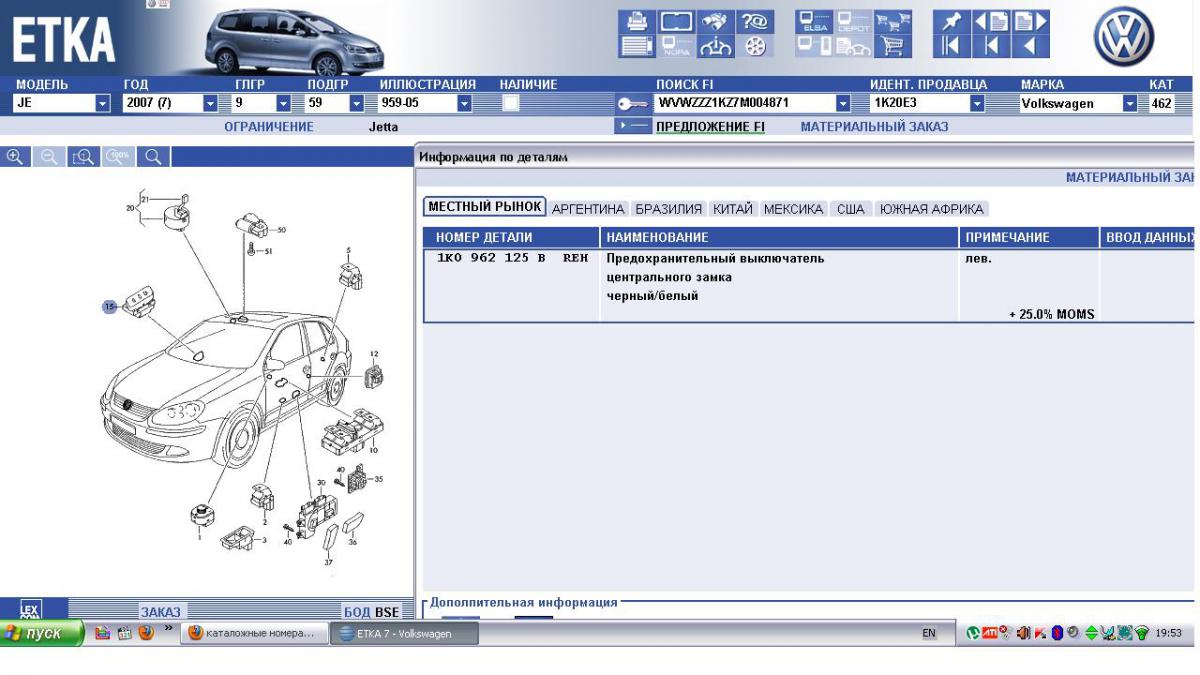Switch to the Китай tab
The height and width of the screenshot is (675, 1200).
pyautogui.click(x=733, y=209)
